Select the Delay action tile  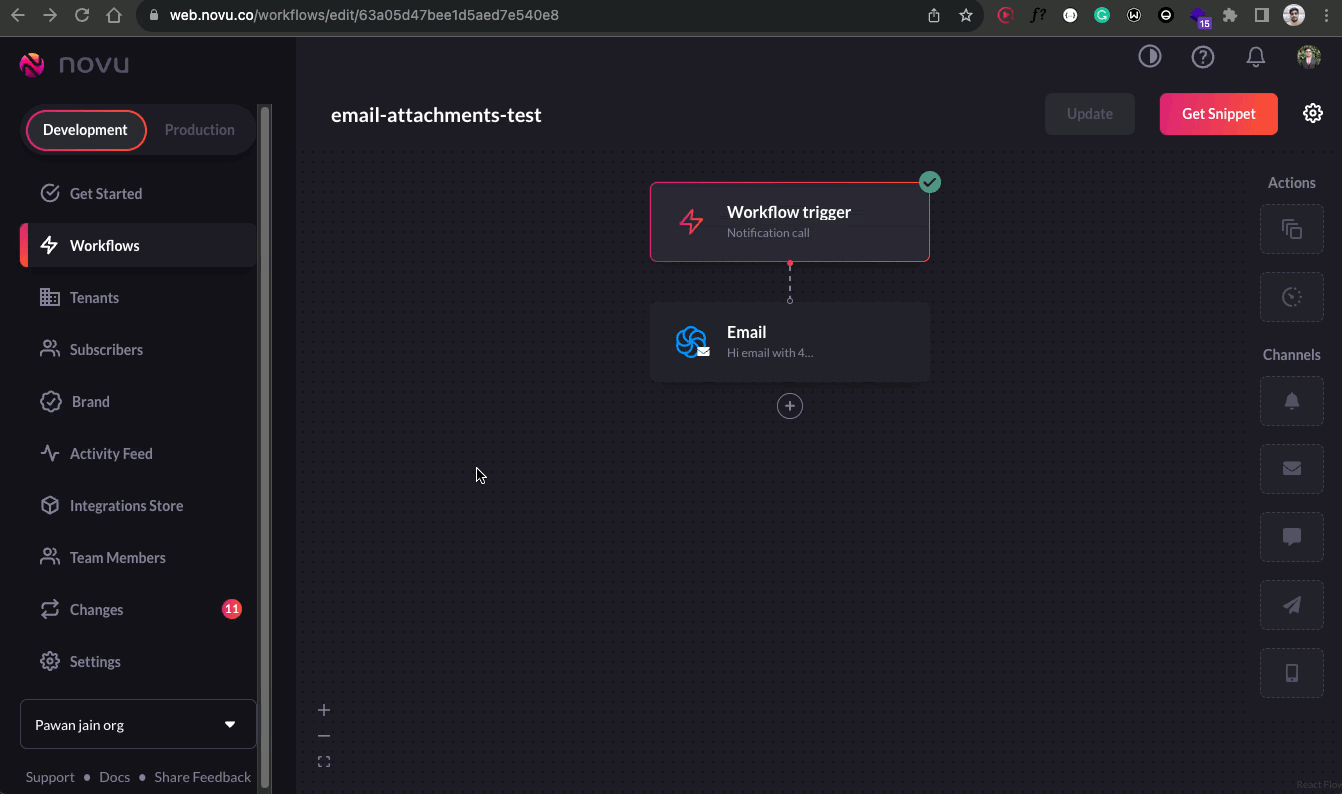[1292, 297]
